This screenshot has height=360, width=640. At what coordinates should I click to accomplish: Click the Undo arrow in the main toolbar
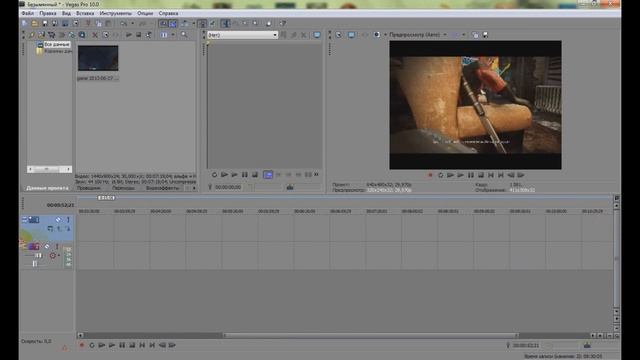(x=123, y=24)
